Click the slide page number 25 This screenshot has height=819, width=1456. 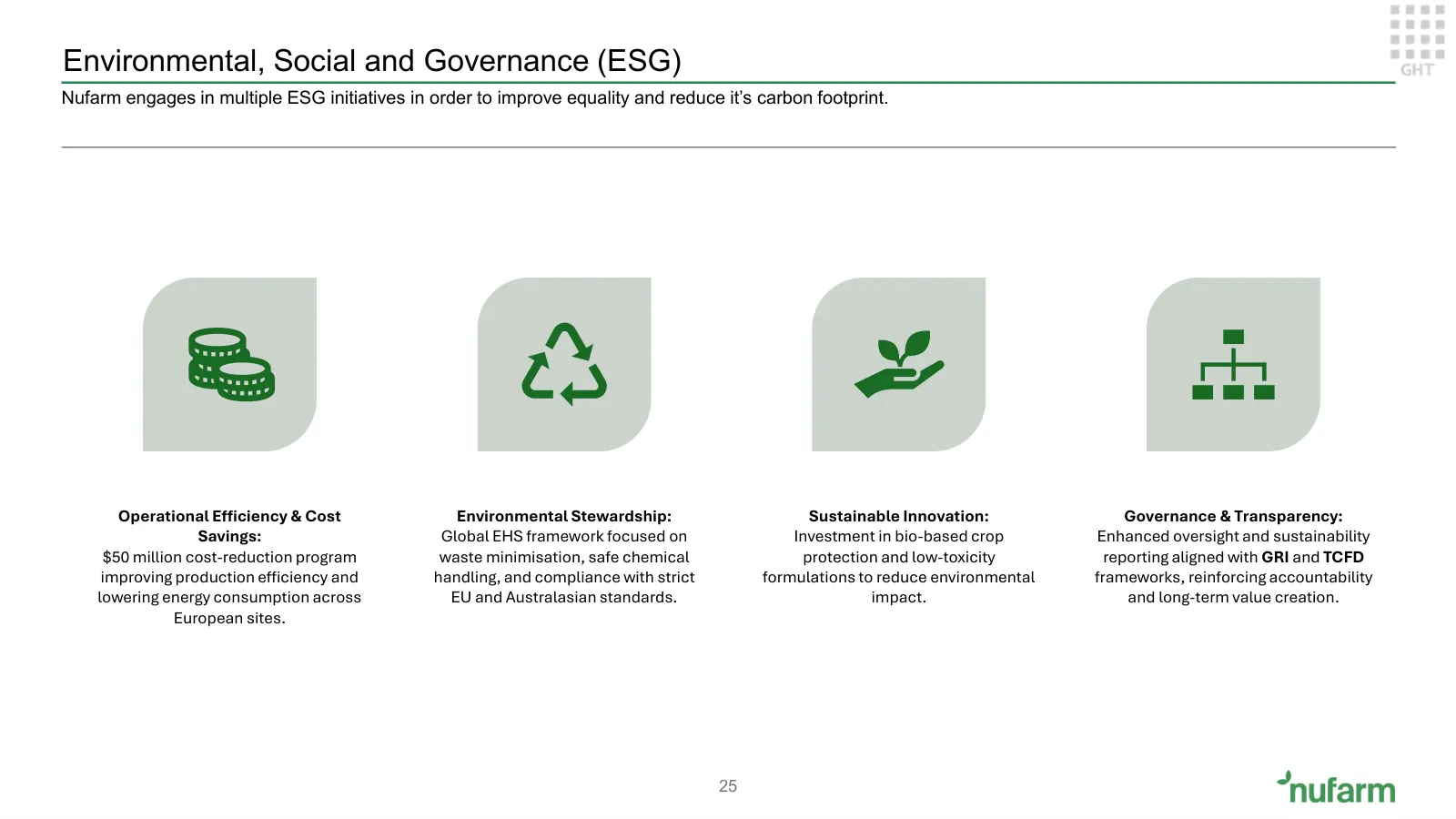[x=728, y=786]
